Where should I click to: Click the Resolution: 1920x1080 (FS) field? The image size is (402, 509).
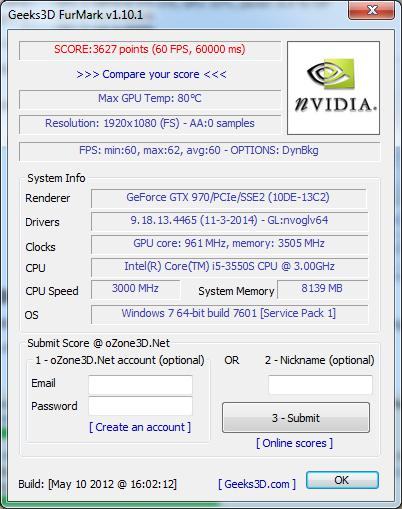click(150, 124)
